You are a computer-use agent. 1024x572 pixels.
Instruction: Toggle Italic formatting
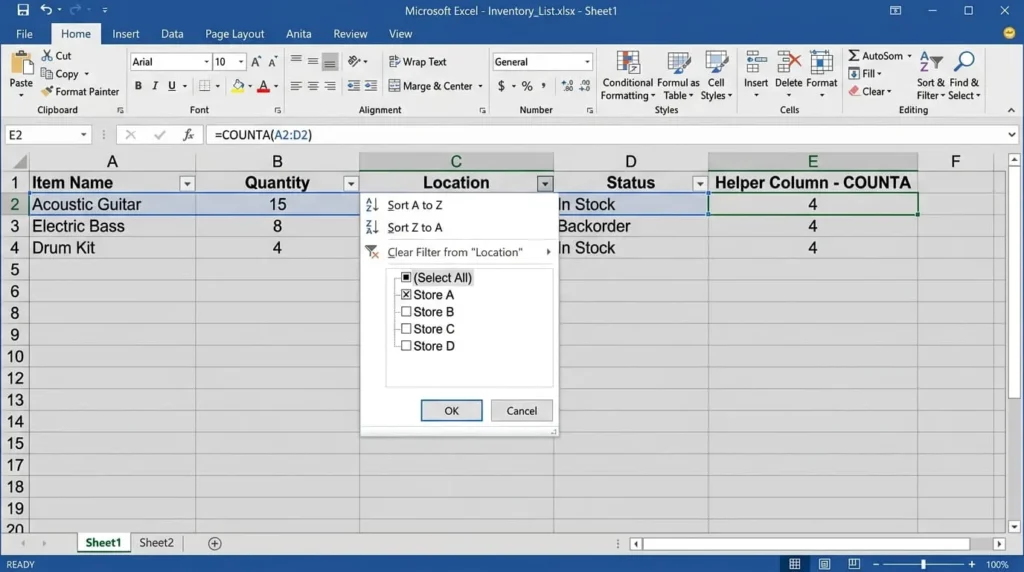pyautogui.click(x=155, y=86)
